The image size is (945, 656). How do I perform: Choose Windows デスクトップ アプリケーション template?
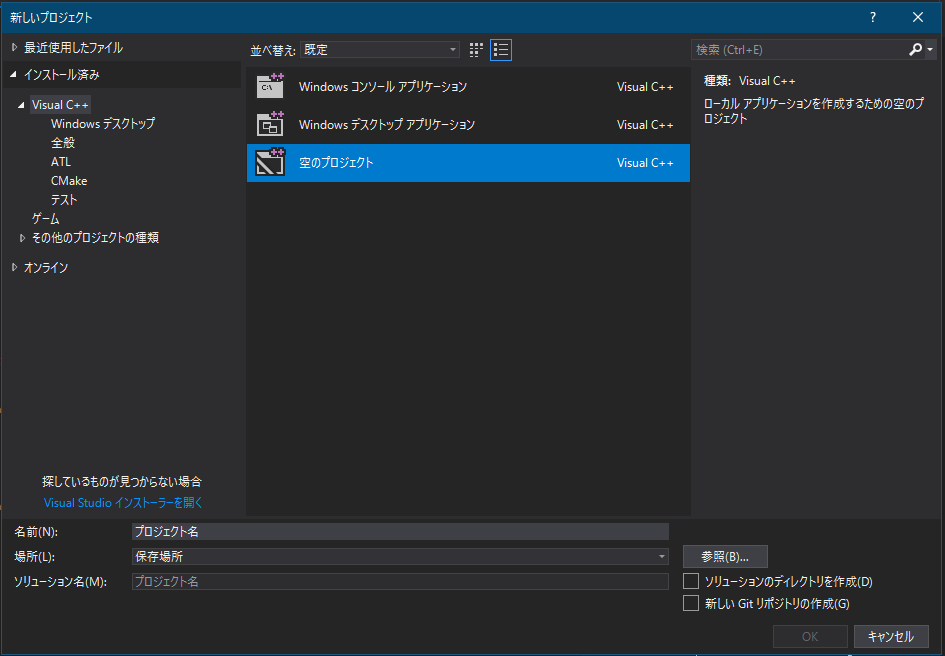tap(468, 124)
